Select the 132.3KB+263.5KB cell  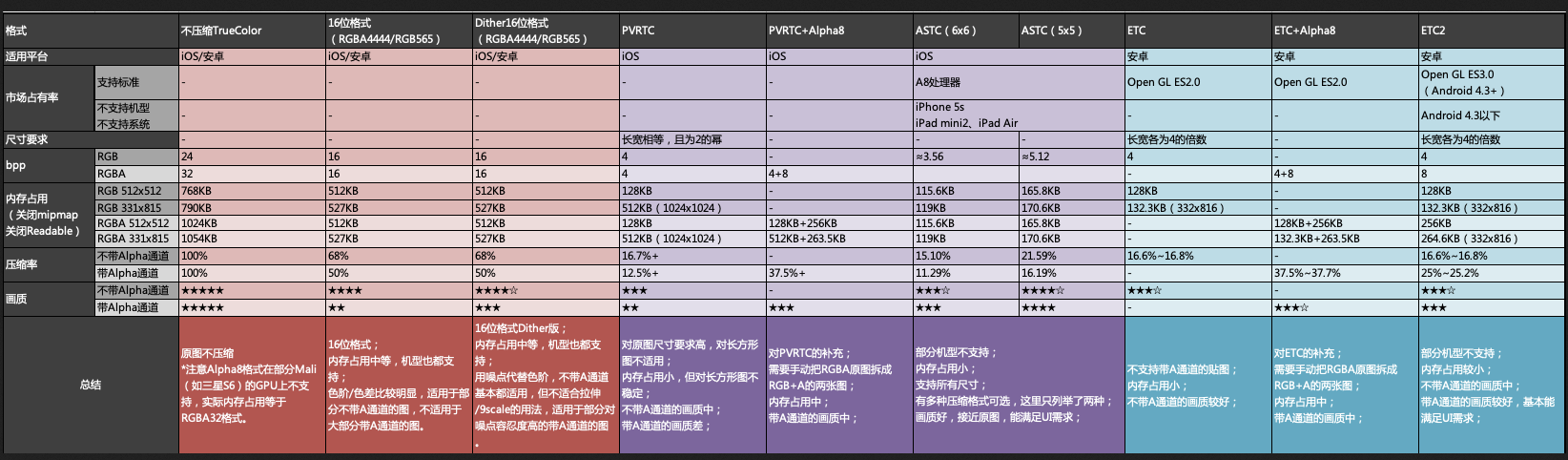pyautogui.click(x=1345, y=239)
